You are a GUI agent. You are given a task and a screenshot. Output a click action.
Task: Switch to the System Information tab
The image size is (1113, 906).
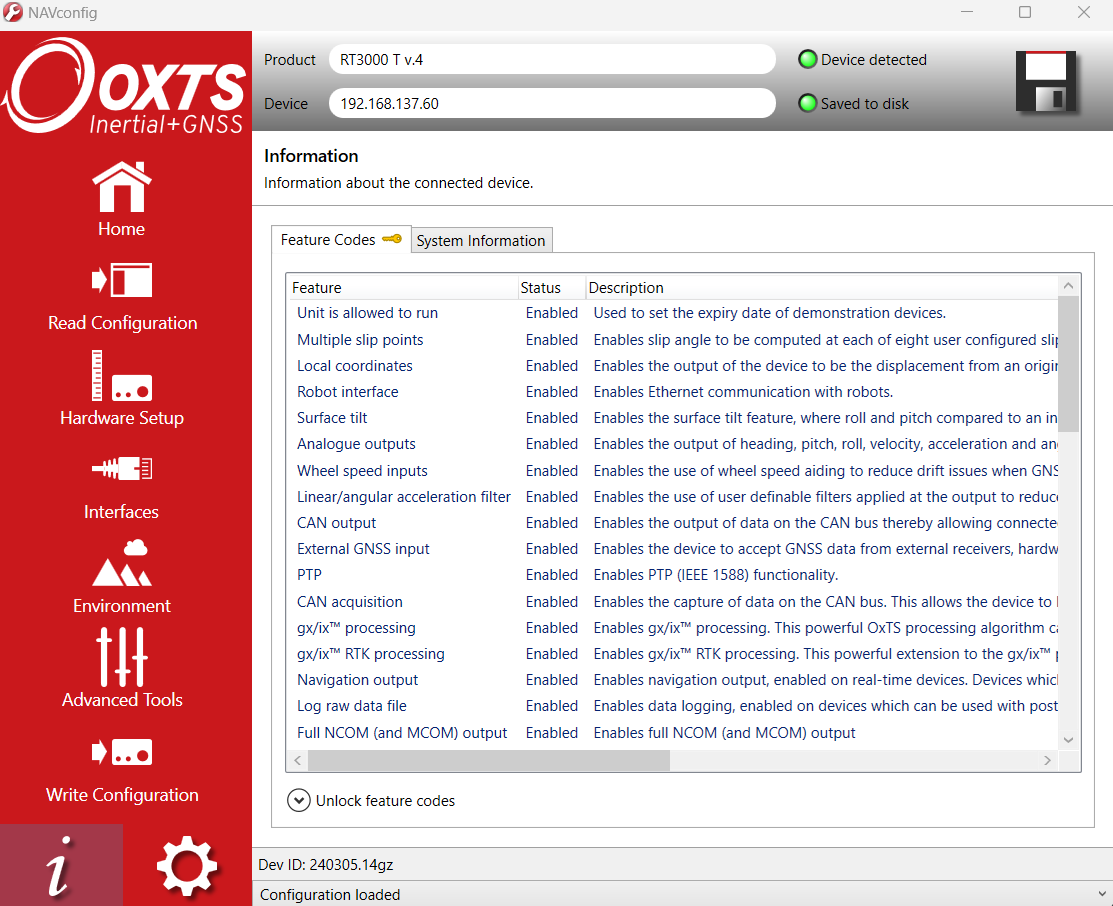pos(481,241)
